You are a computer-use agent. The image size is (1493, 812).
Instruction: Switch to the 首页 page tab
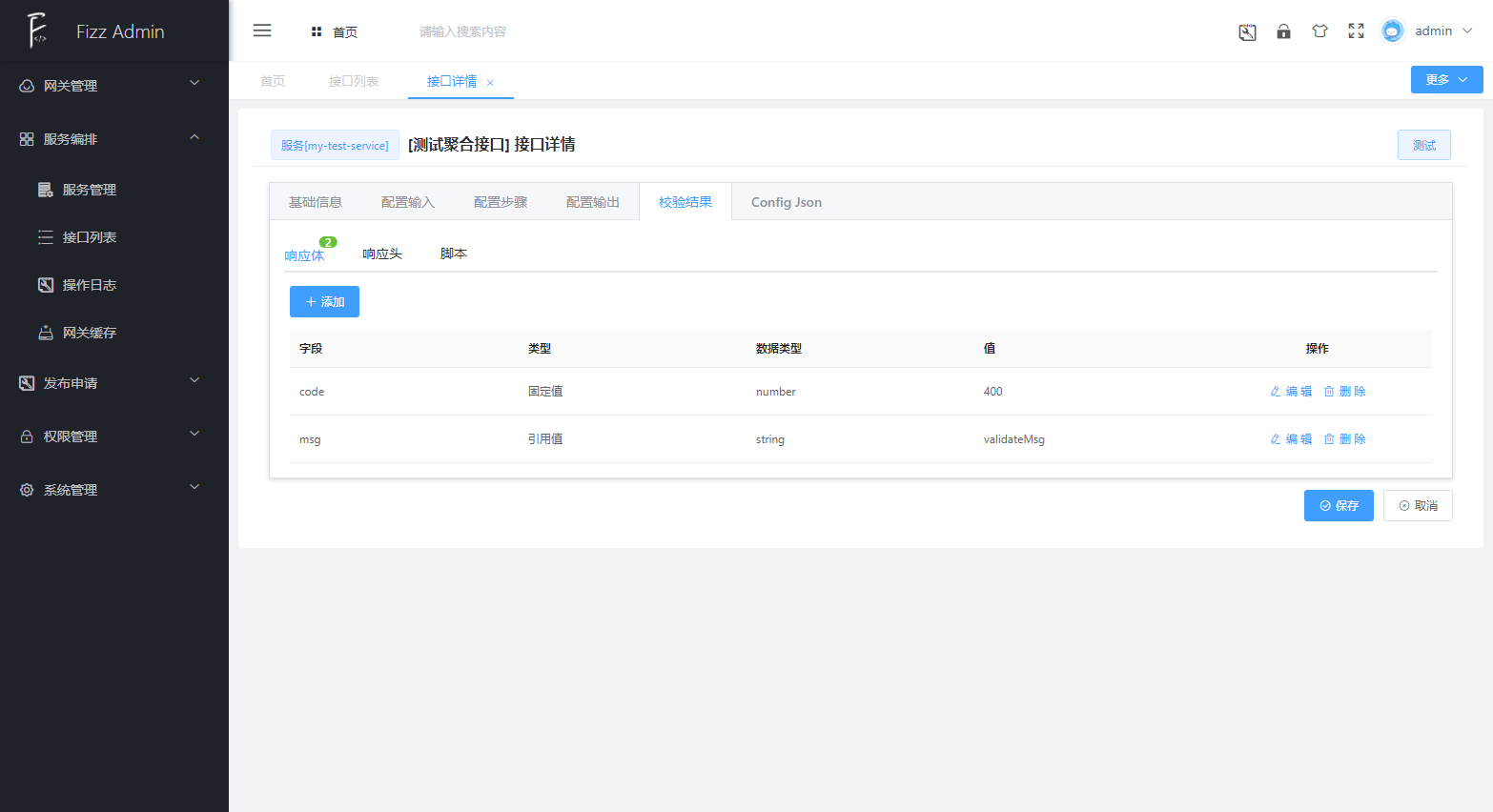click(273, 82)
